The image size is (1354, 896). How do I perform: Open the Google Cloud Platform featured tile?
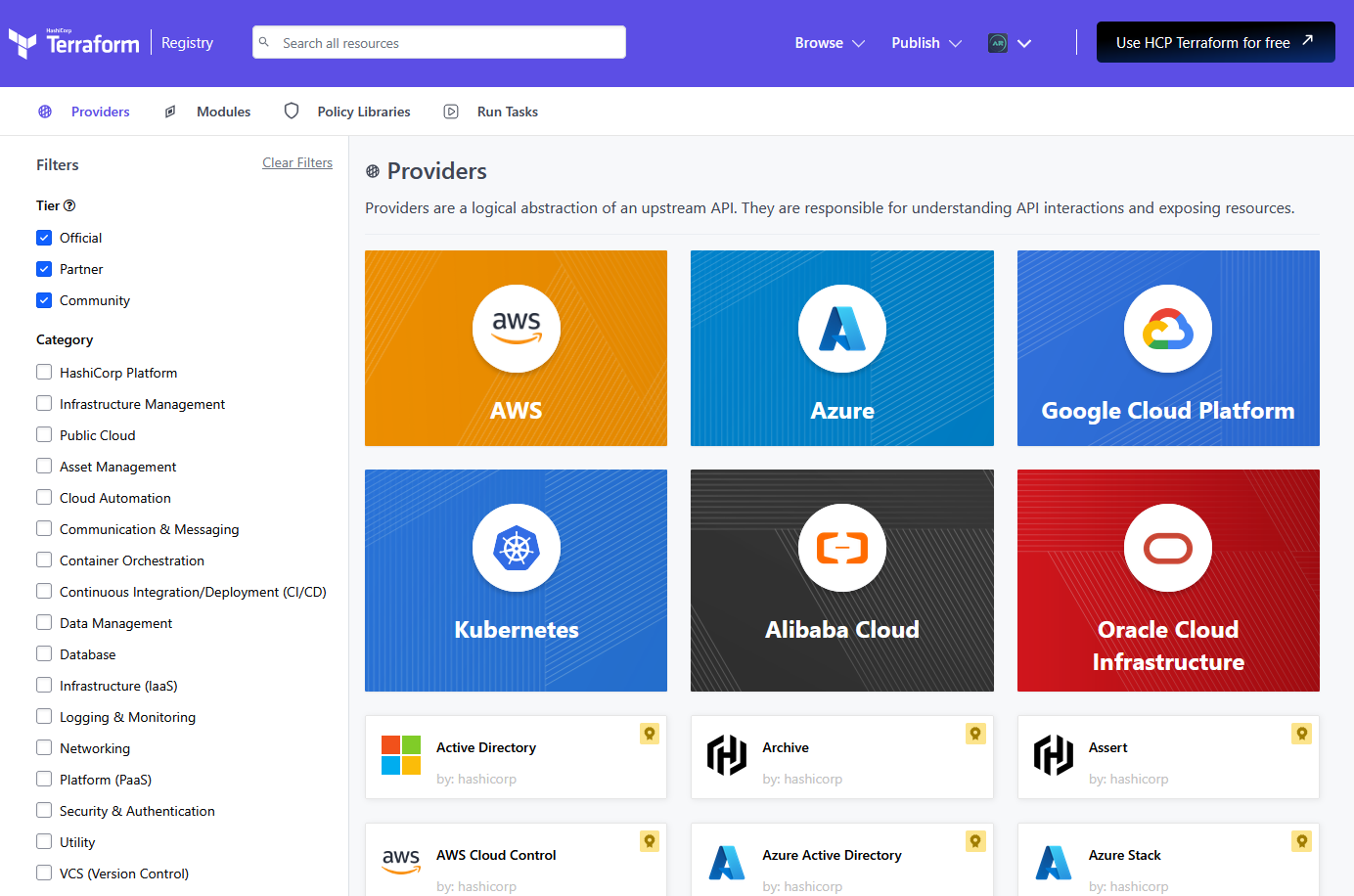(x=1168, y=348)
